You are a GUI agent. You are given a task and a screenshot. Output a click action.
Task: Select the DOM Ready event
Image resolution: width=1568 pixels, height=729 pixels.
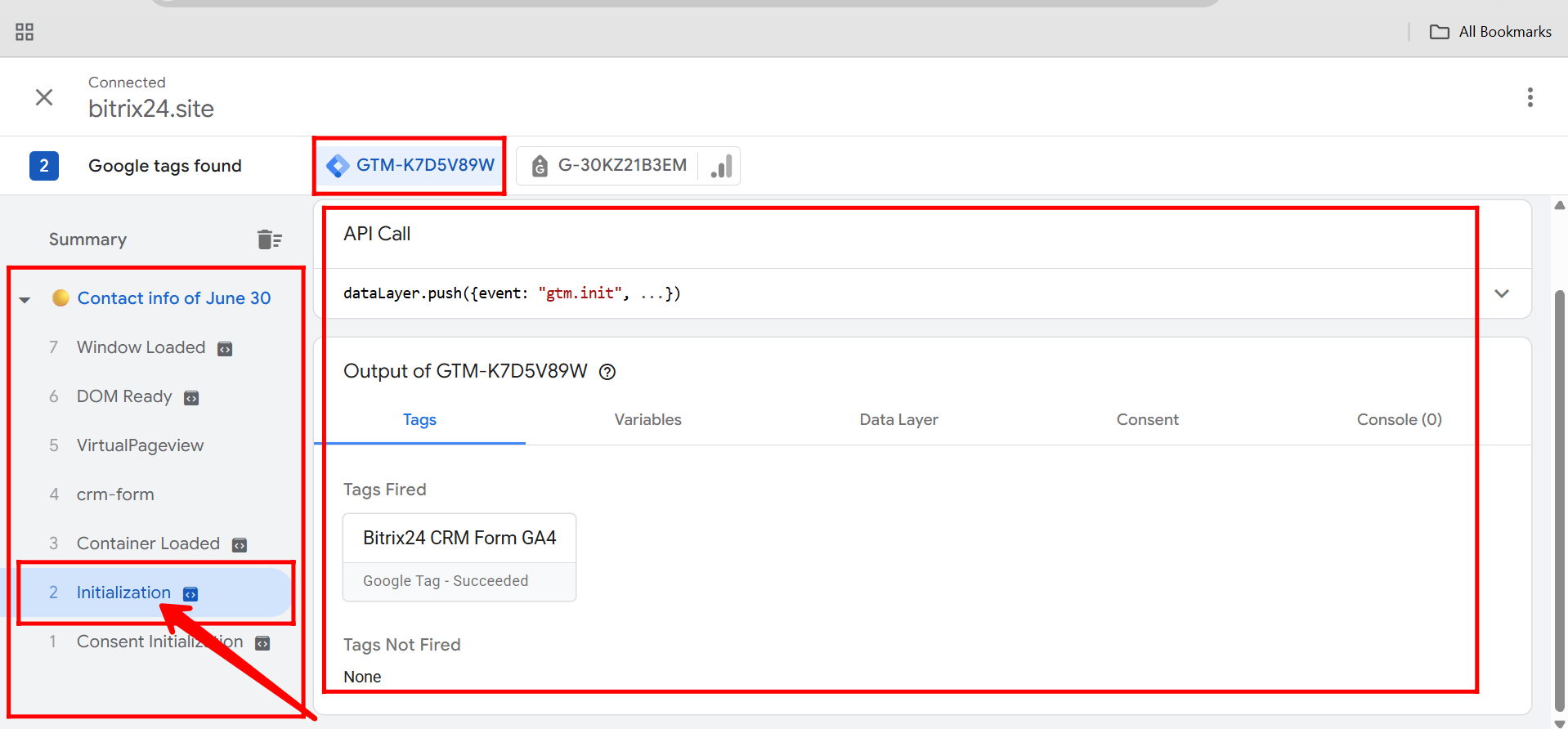click(124, 396)
